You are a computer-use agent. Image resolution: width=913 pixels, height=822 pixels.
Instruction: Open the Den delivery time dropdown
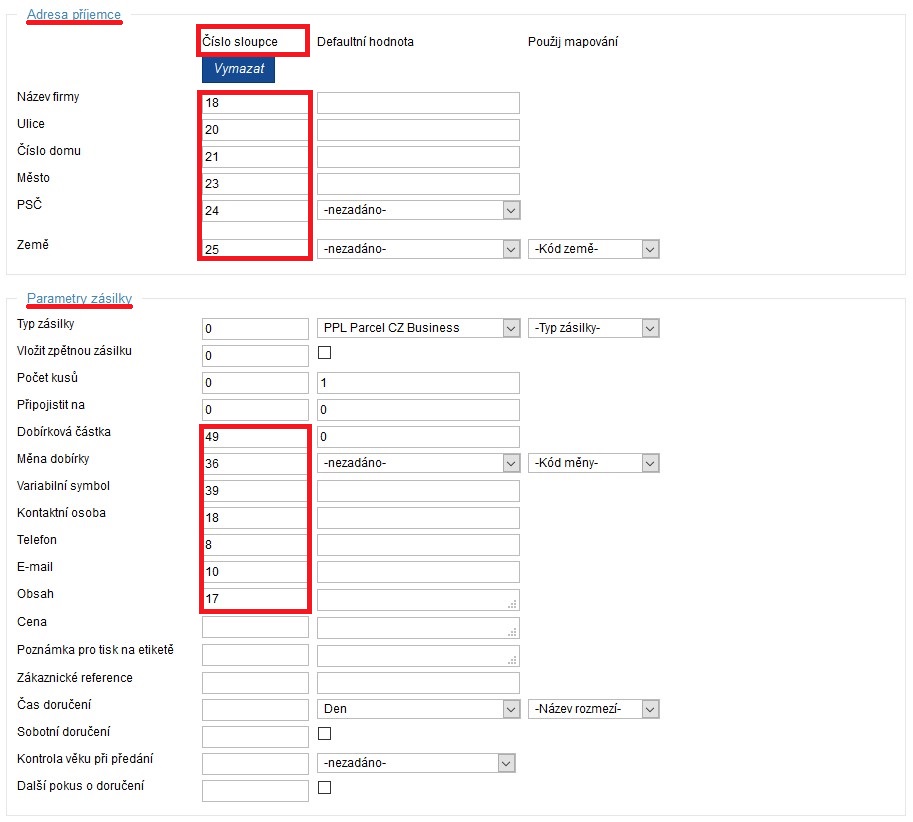(418, 709)
